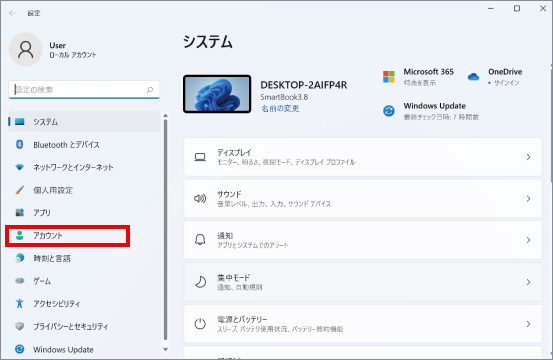The width and height of the screenshot is (553, 360).
Task: Click the システム page heading
Action: point(208,42)
